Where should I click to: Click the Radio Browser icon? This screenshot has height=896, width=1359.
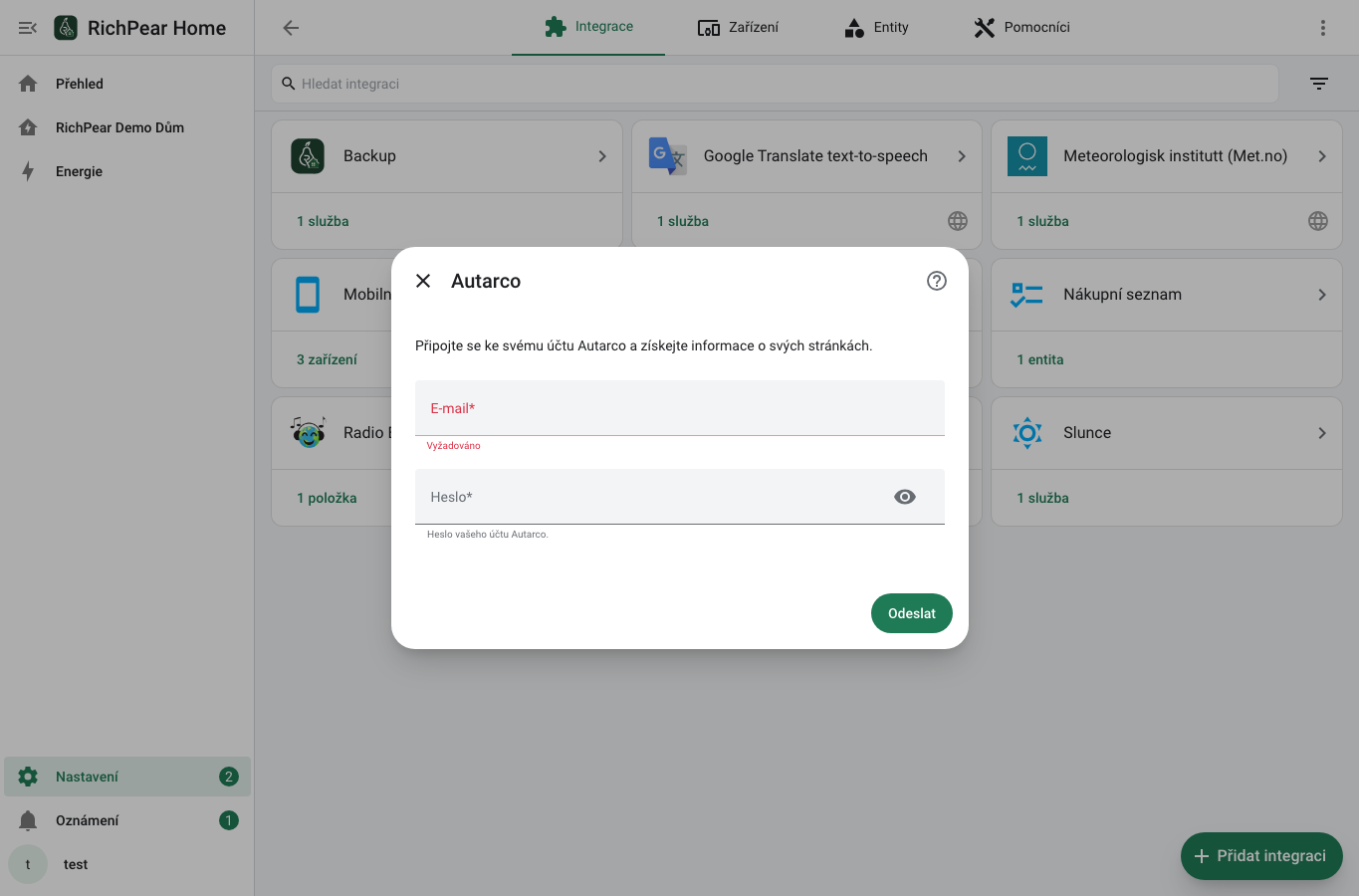(308, 433)
